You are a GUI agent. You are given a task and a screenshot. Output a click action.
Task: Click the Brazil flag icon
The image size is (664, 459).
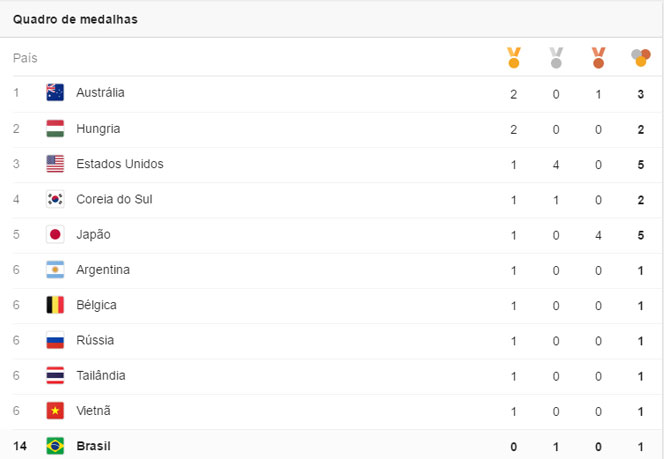(55, 446)
